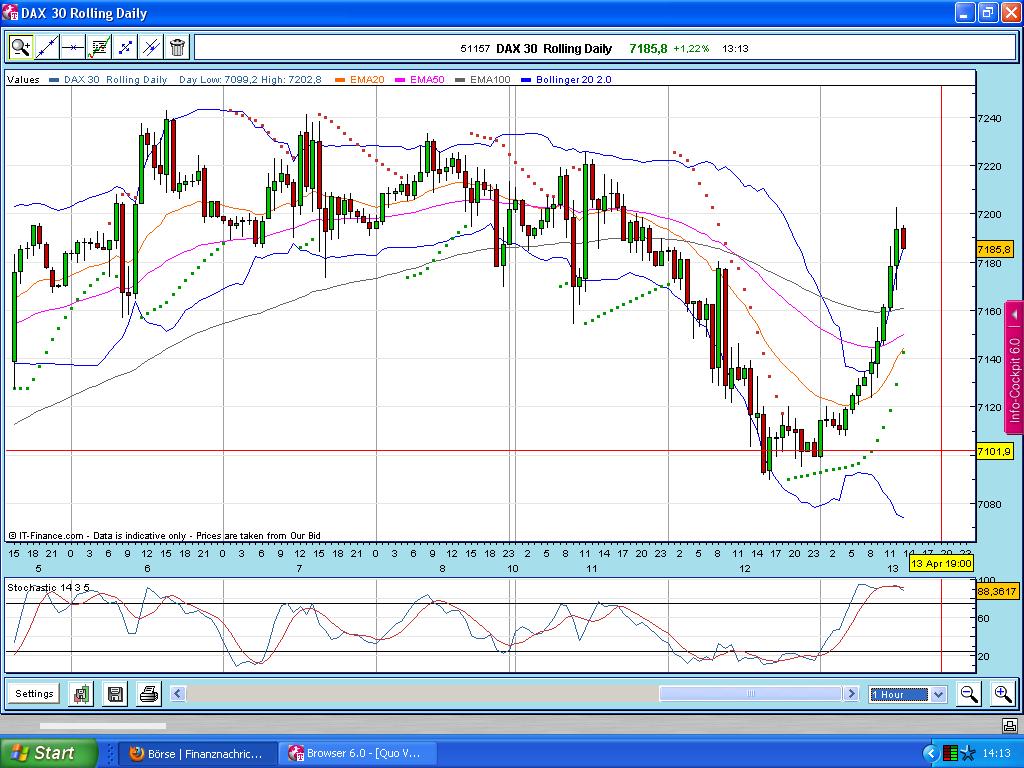Click the DAX 30 Rolling Daily legend

[x=108, y=80]
